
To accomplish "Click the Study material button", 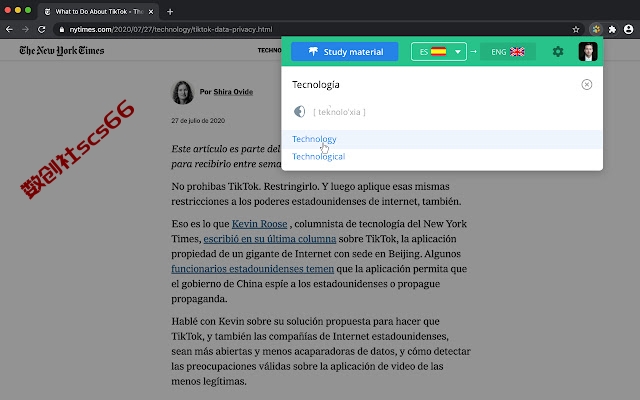I will (344, 52).
